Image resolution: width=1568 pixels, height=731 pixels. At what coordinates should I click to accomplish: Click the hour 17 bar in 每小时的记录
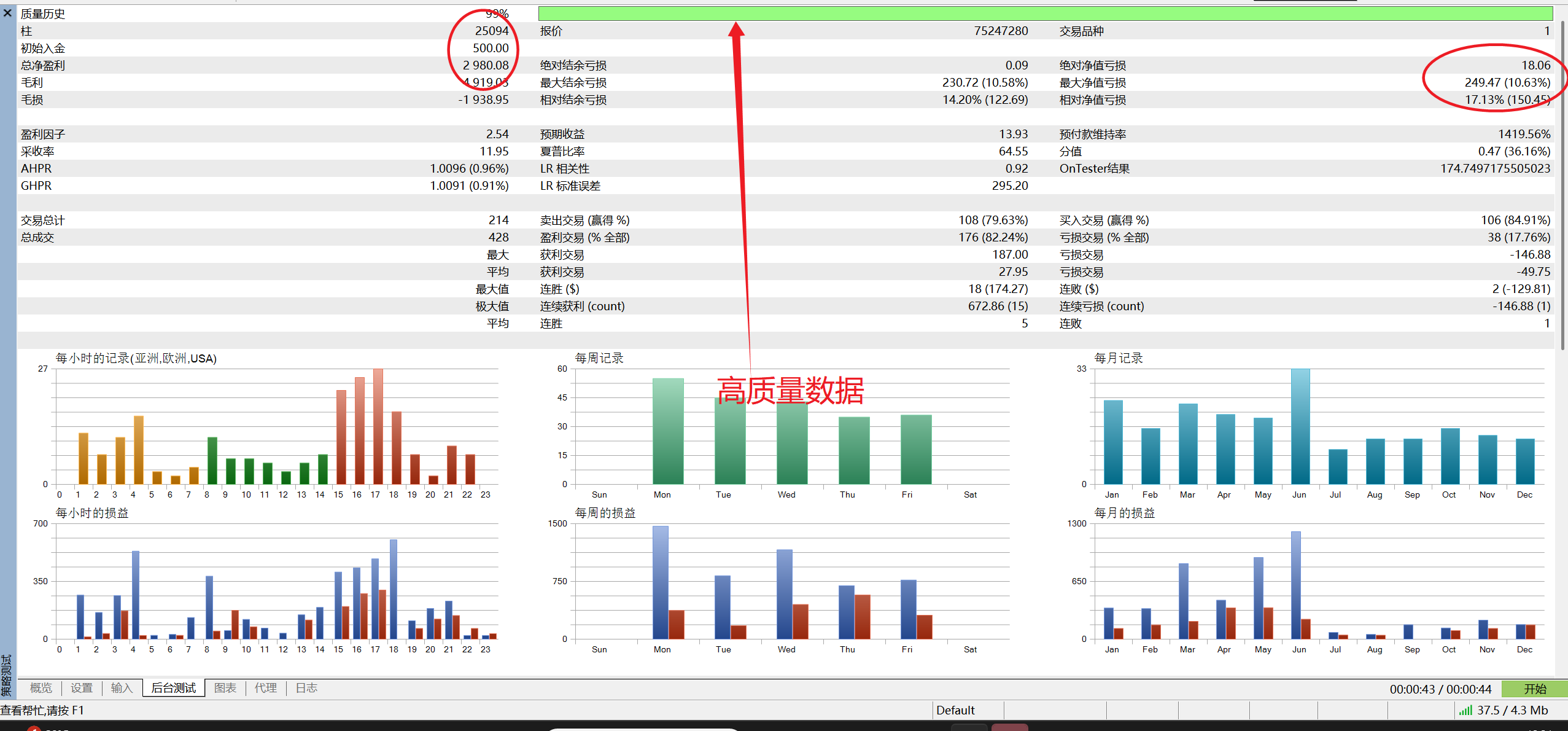(378, 426)
